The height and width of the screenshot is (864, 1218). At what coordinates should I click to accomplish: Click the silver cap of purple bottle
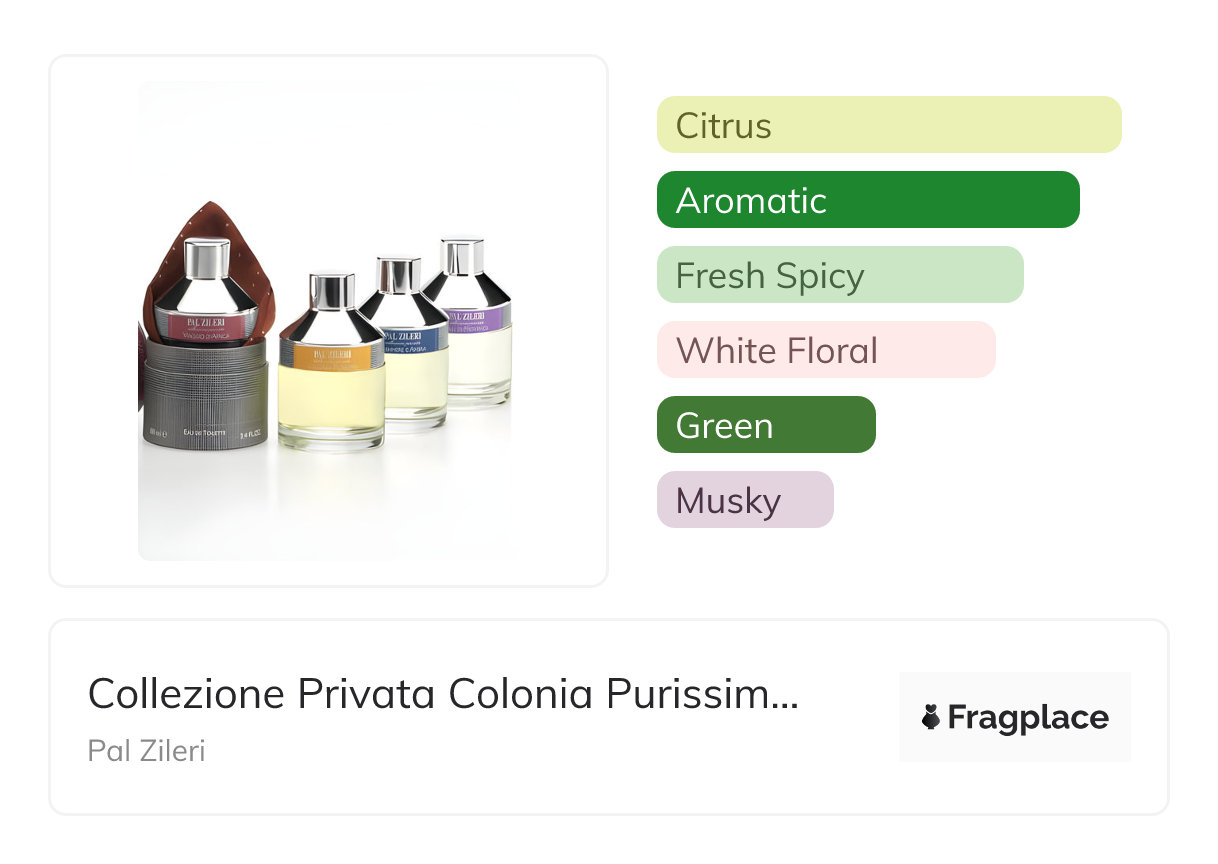pyautogui.click(x=463, y=257)
